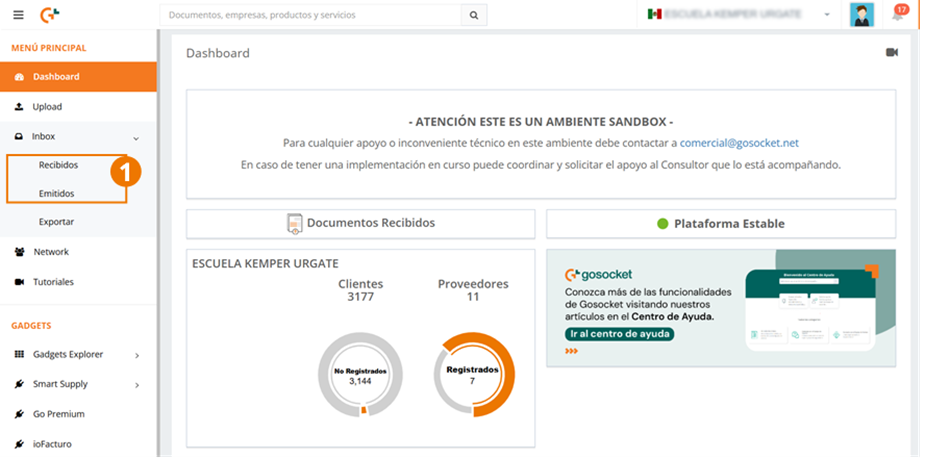Click the video camera icon beside Dashboard title
The width and height of the screenshot is (925, 459).
(x=891, y=53)
